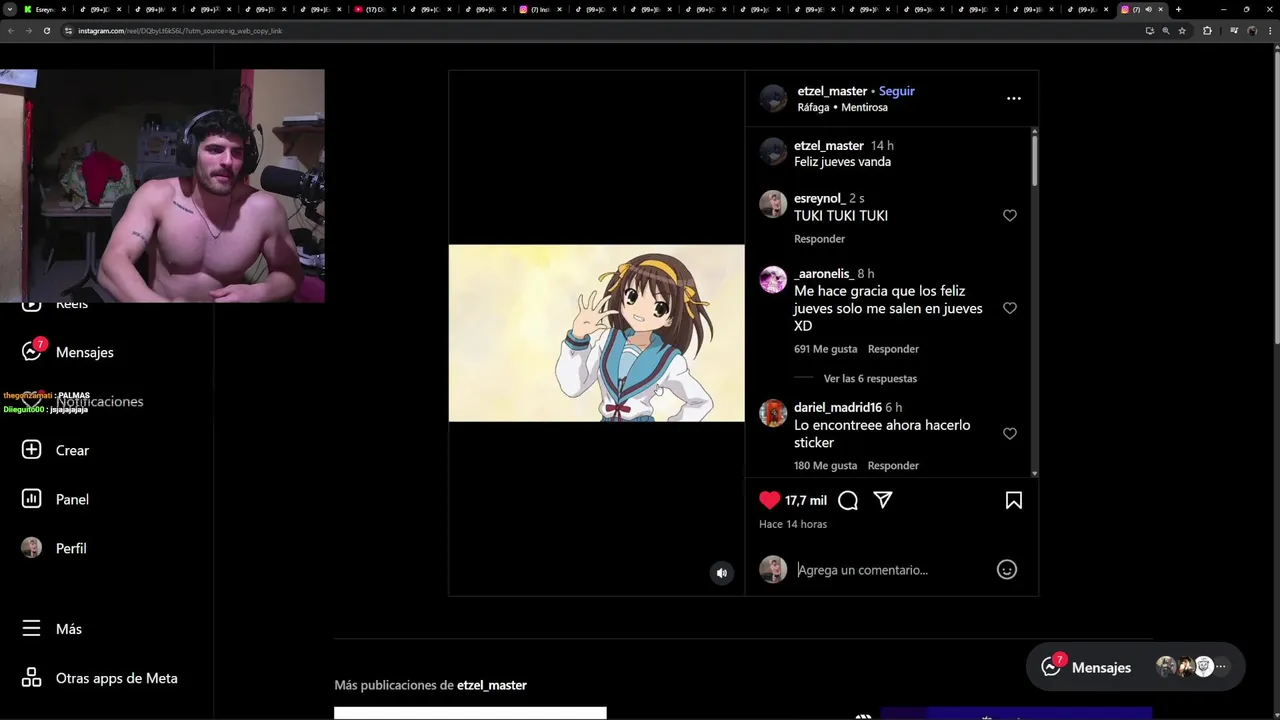Open esreynol_'s profile avatar in comments
Image resolution: width=1280 pixels, height=720 pixels.
point(773,204)
